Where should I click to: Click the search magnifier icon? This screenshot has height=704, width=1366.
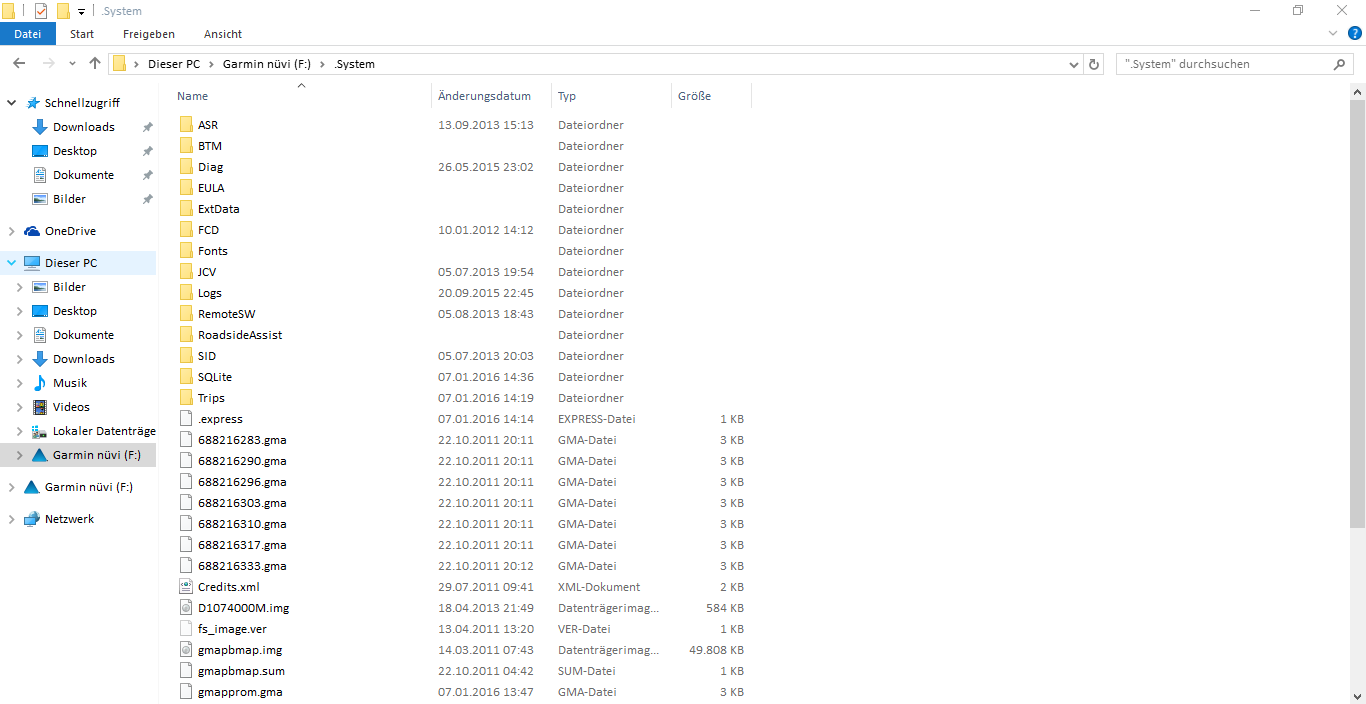(1340, 64)
